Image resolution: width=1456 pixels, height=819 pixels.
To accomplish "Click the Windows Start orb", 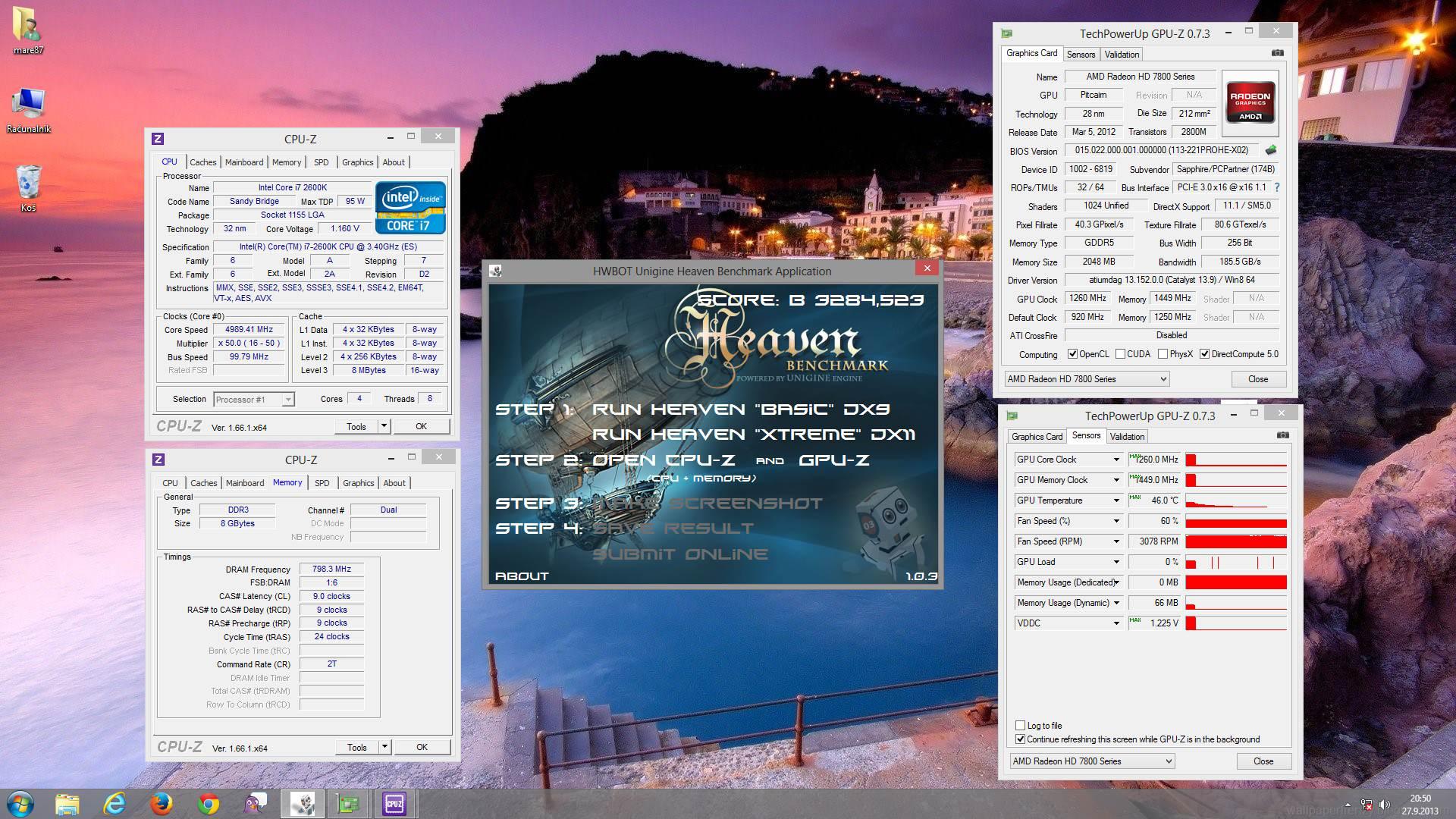I will [20, 804].
